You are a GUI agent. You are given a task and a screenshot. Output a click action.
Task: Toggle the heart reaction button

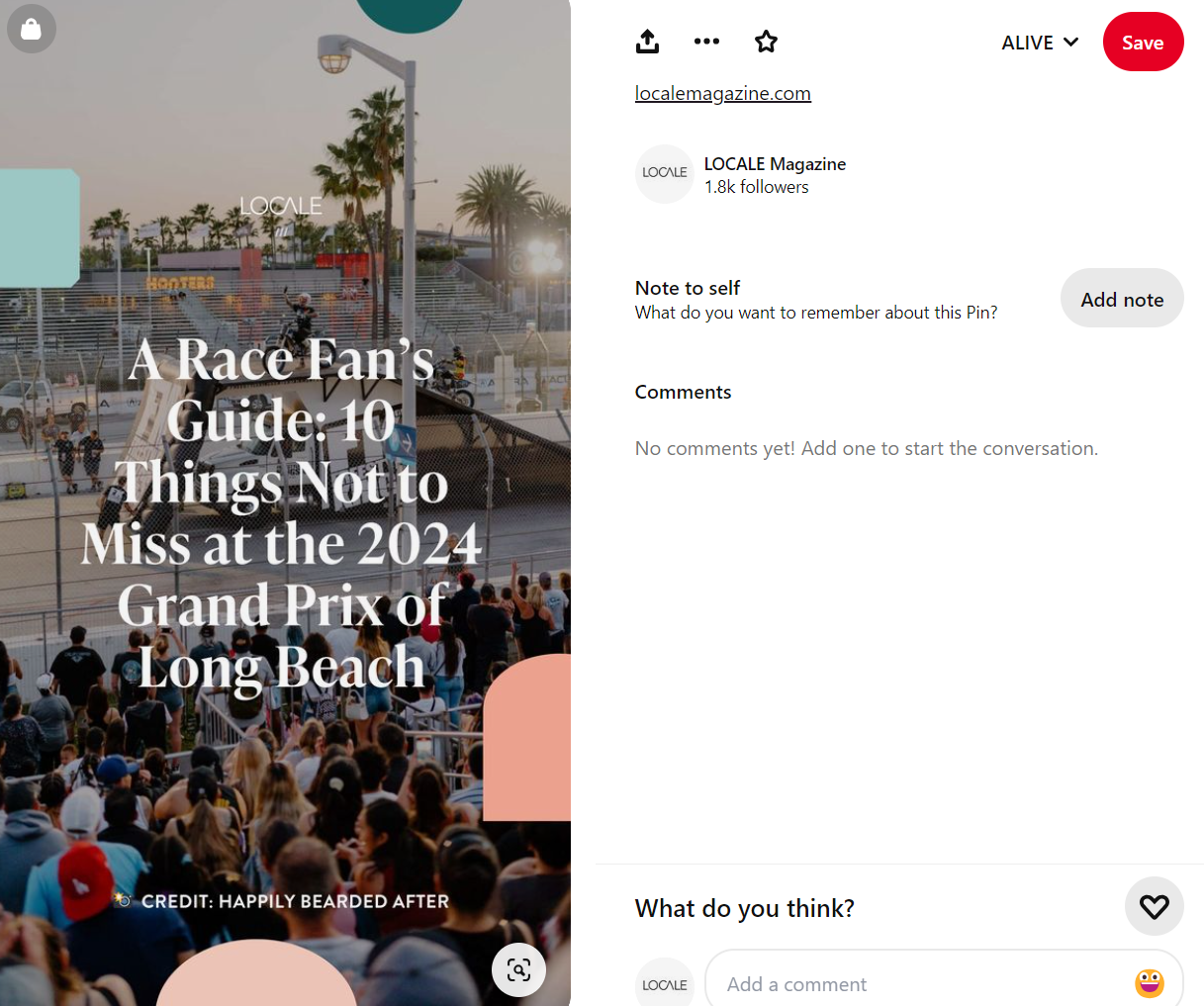pyautogui.click(x=1155, y=906)
